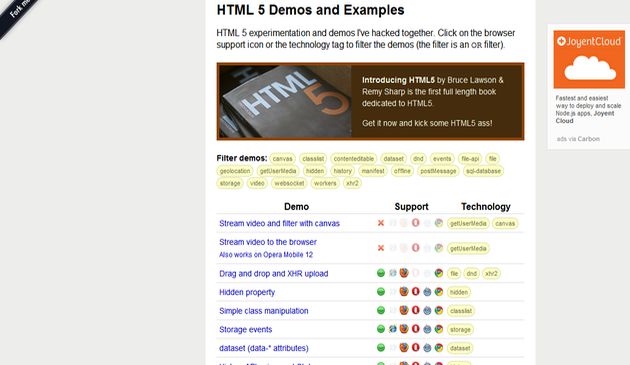Viewport: 630px width, 365px height.
Task: Toggle the dataset tag in Filter demos
Action: point(393,159)
